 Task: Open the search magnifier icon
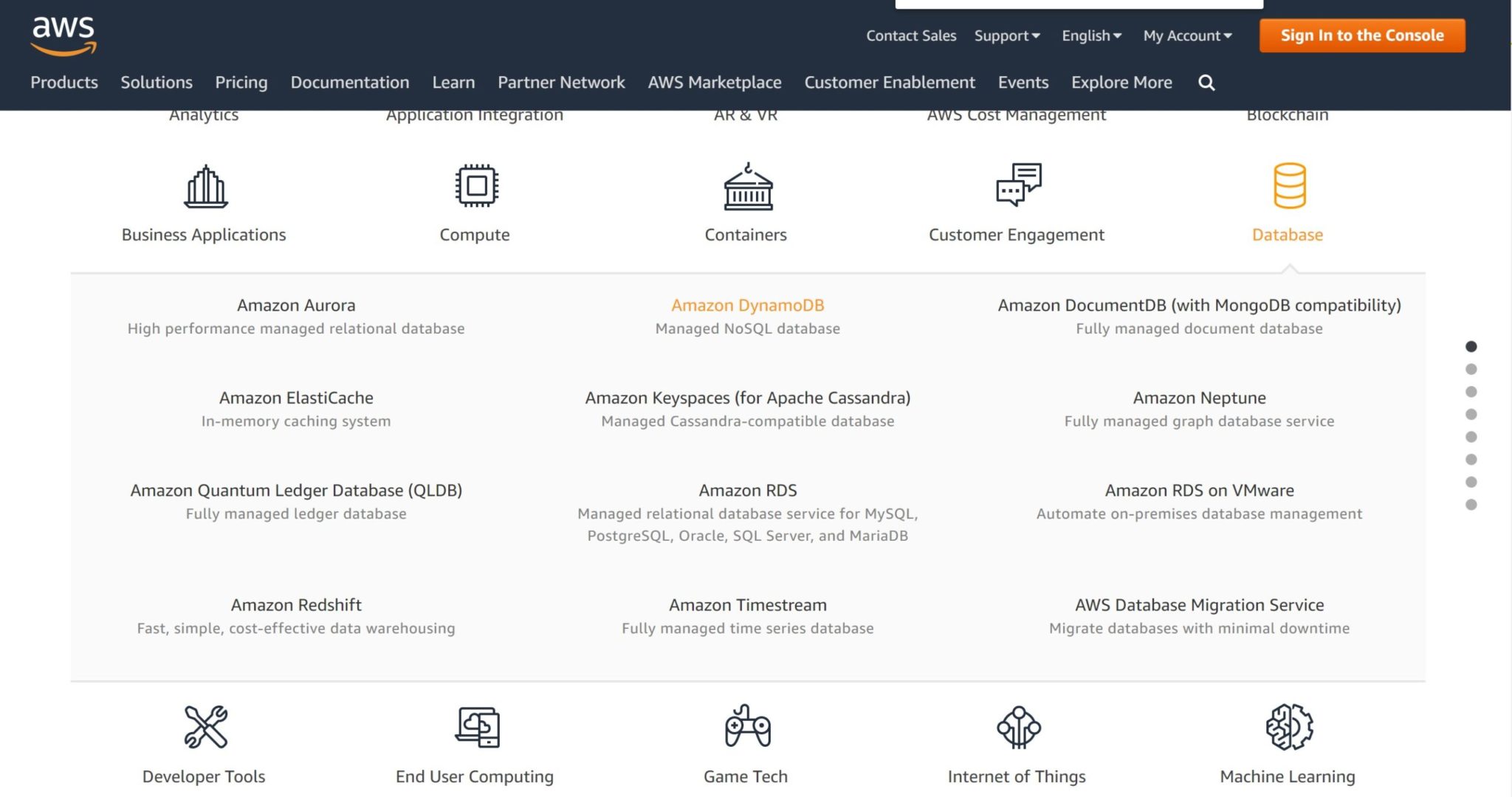tap(1206, 83)
